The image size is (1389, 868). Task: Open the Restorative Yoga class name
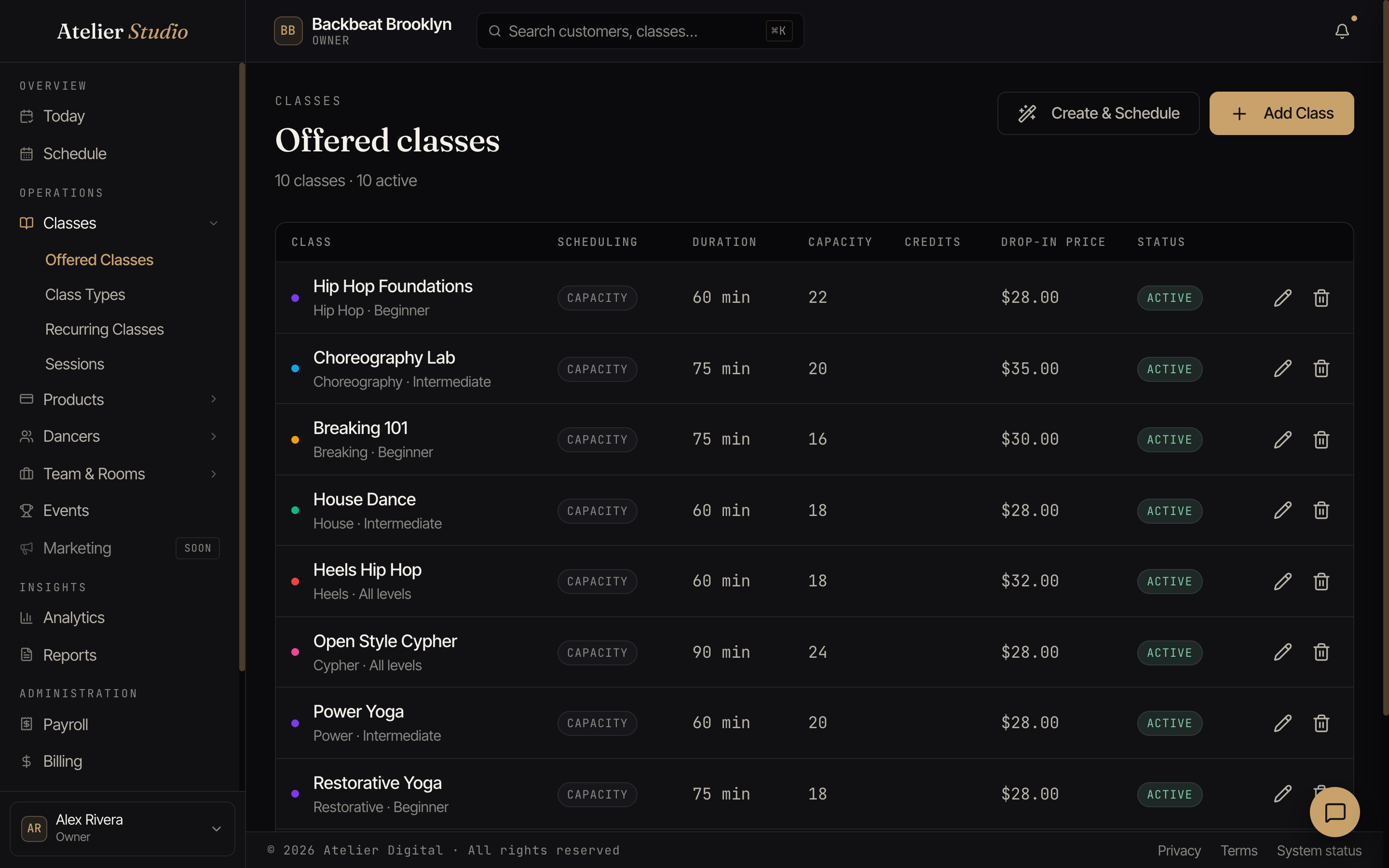click(378, 783)
